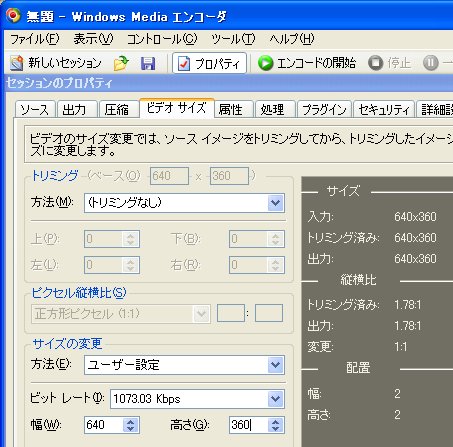Image resolution: width=453 pixels, height=447 pixels.
Task: Start encoding with エンコードの開始 button
Action: pos(307,63)
